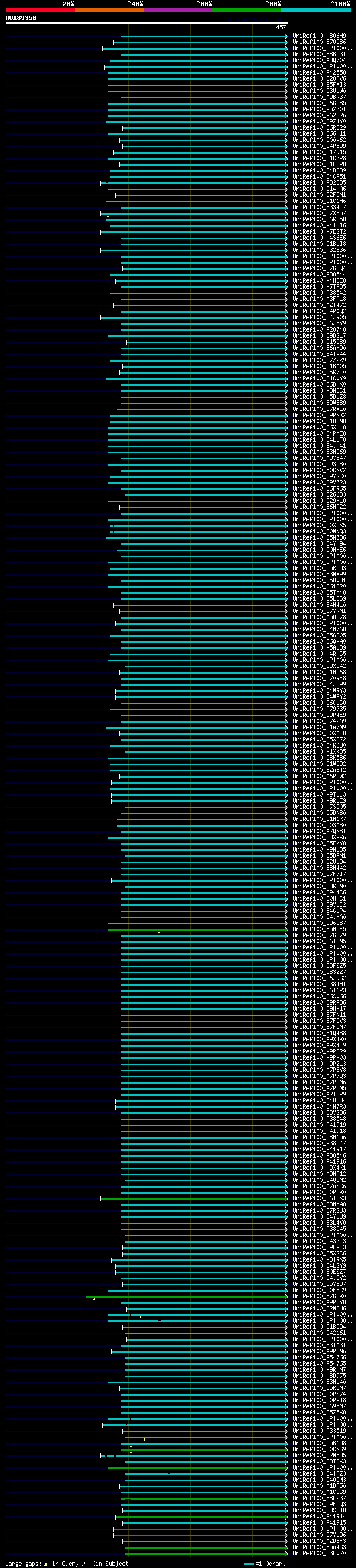Click the purple ~60% identity legend segment
Image resolution: width=356 pixels, height=1568 pixels.
[179, 10]
